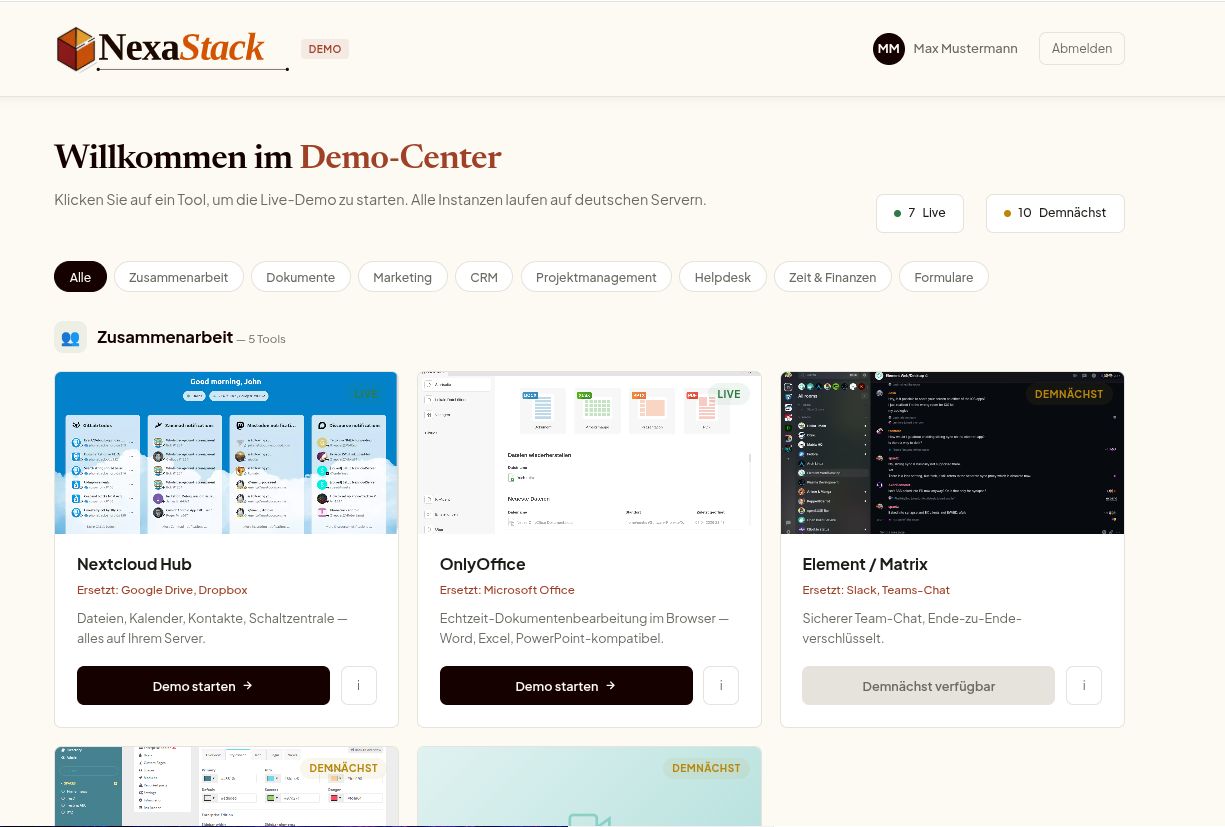Select the Zeit & Finanzen category
The image size is (1225, 827).
(832, 276)
